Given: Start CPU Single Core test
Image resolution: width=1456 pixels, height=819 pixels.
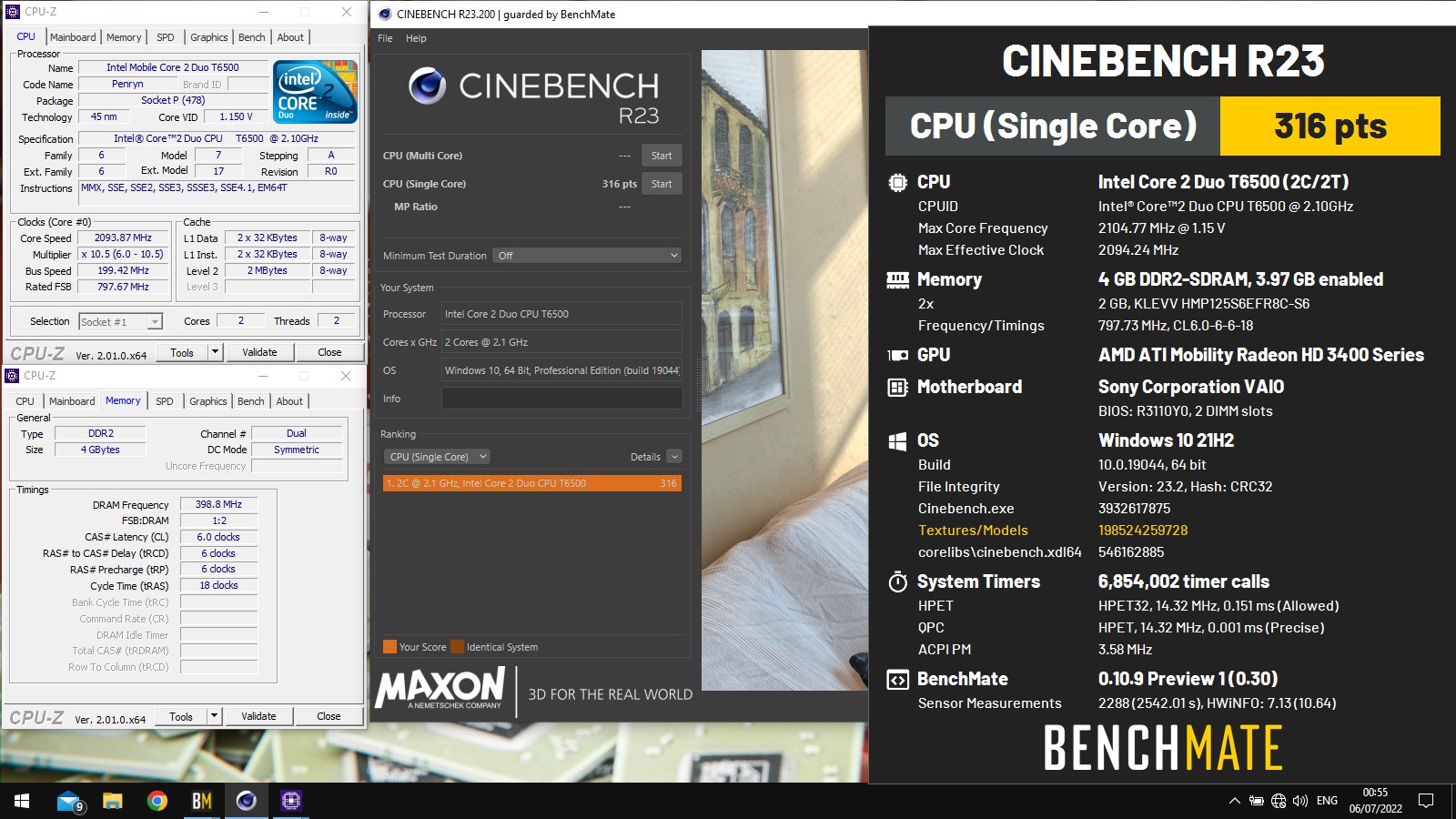Looking at the screenshot, I should pos(662,184).
